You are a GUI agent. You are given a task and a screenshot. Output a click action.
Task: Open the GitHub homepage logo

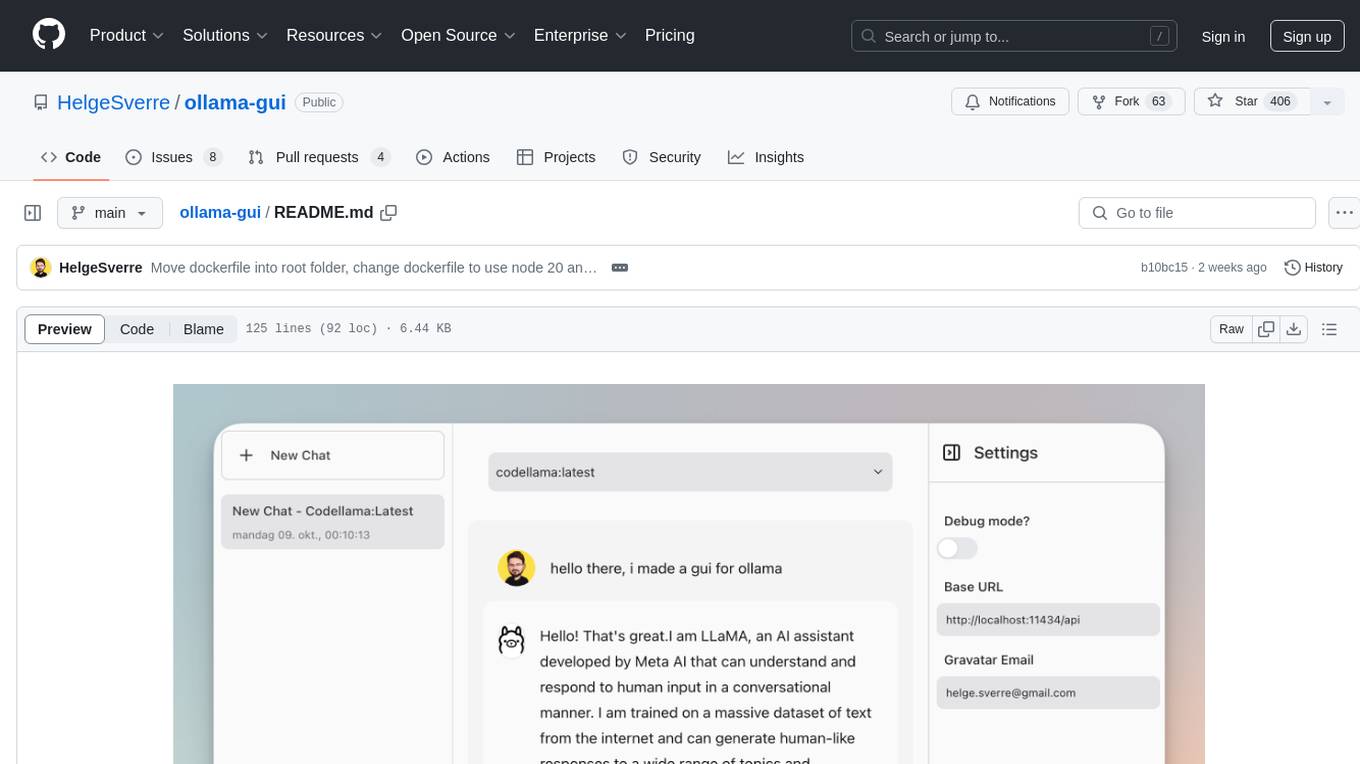click(x=49, y=35)
